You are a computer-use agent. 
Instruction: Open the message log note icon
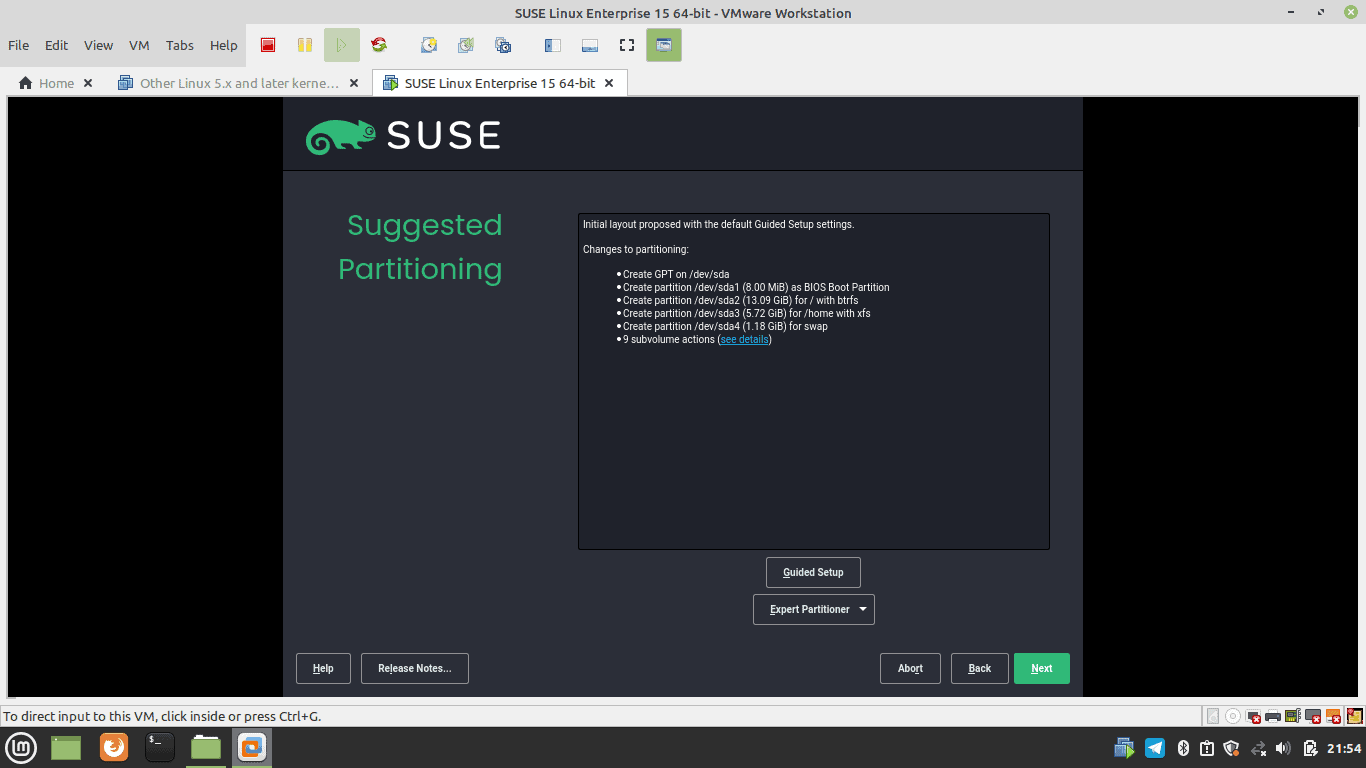point(1355,716)
